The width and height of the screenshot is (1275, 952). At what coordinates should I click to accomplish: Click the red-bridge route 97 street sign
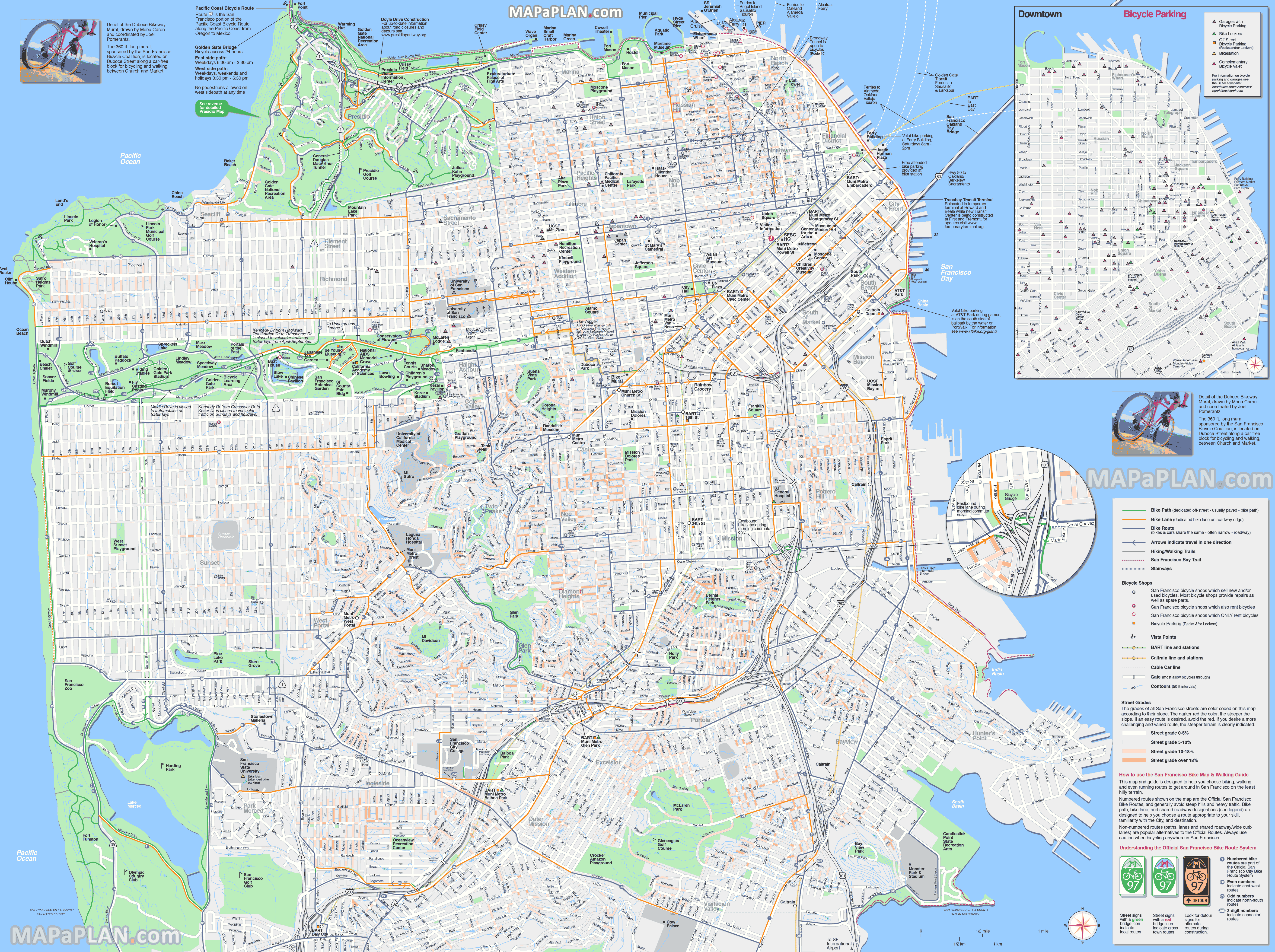tap(1165, 876)
